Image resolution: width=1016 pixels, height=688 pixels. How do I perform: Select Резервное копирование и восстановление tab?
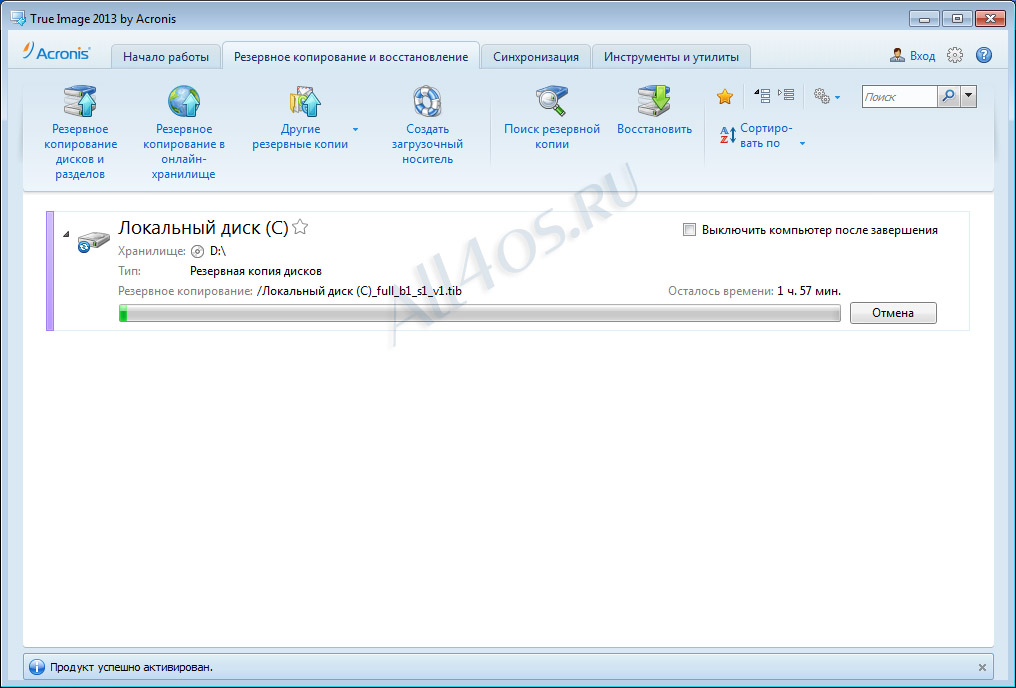(x=351, y=57)
